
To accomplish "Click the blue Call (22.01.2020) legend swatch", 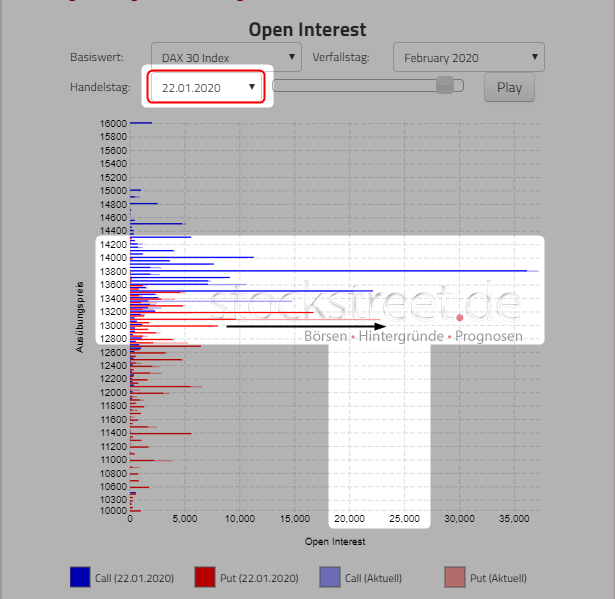I will point(80,577).
